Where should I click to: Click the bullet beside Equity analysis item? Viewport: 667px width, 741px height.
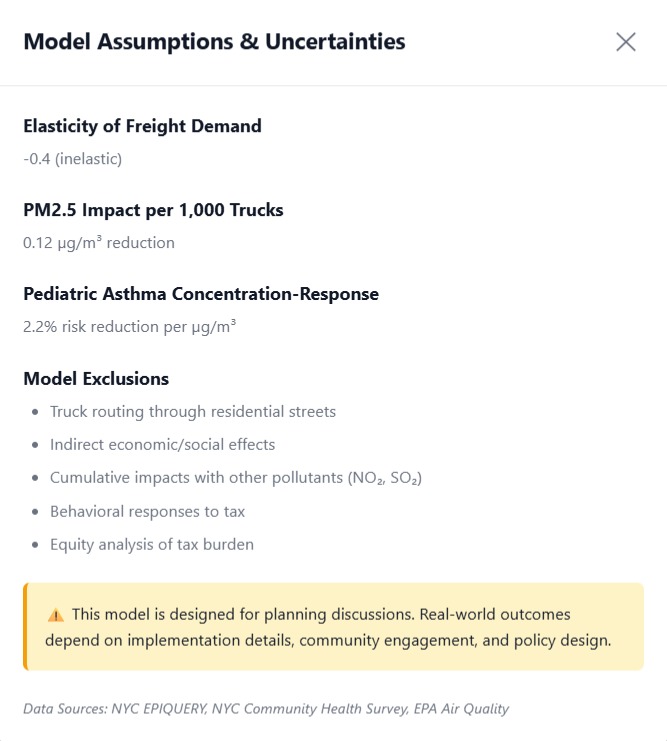(37, 546)
